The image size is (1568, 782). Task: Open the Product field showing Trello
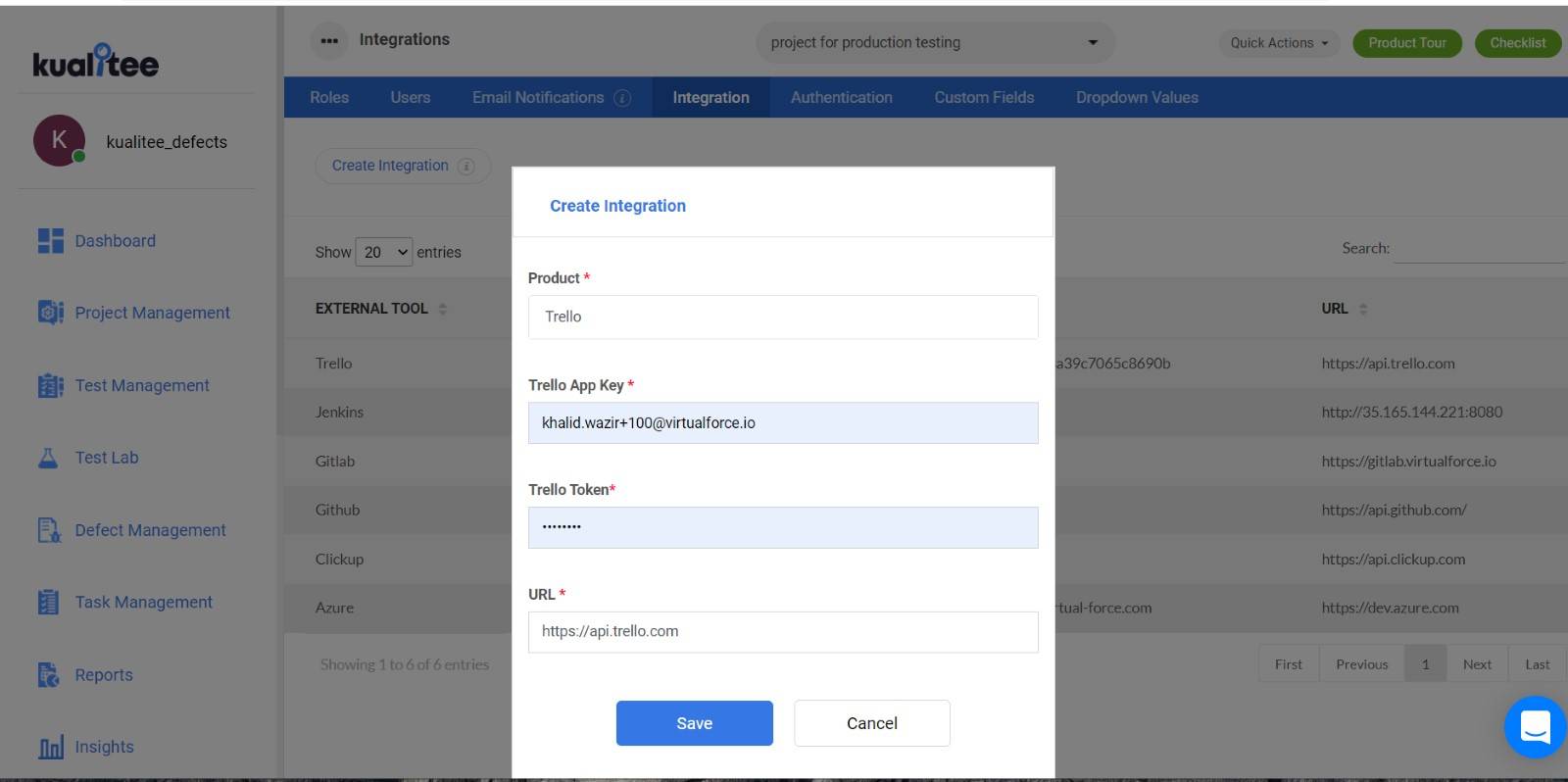[x=783, y=317]
